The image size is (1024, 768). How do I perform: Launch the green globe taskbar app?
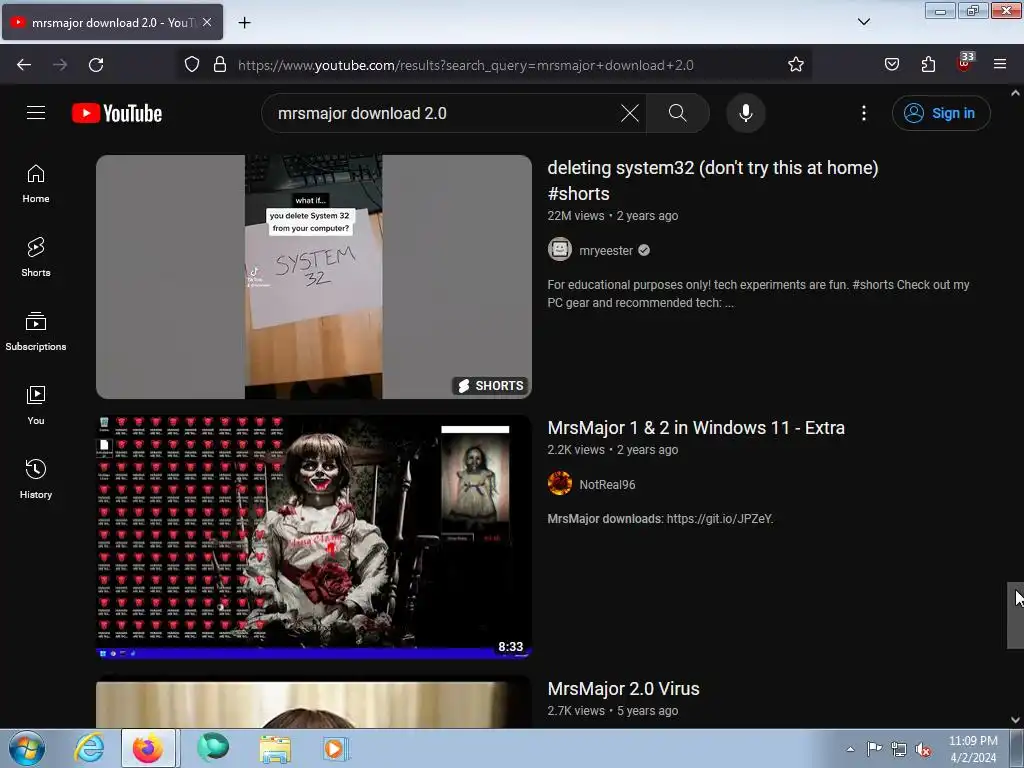[x=213, y=748]
